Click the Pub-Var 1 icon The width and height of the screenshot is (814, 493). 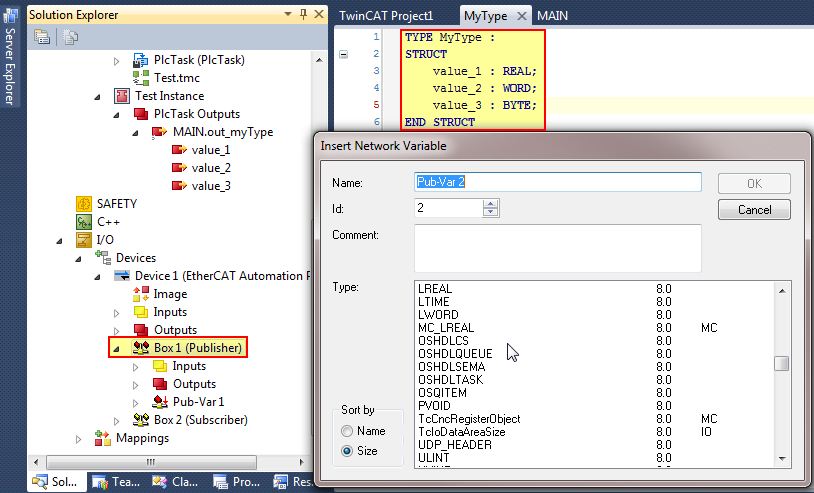pos(159,402)
